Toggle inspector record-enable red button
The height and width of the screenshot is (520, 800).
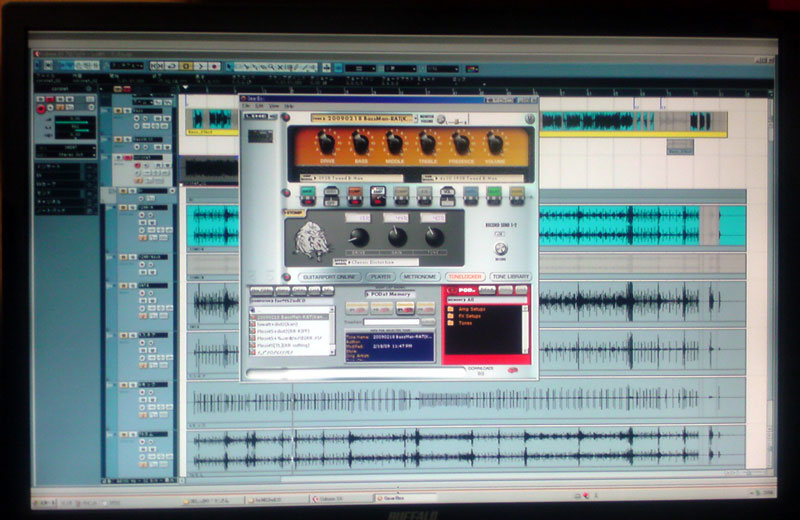[41, 109]
